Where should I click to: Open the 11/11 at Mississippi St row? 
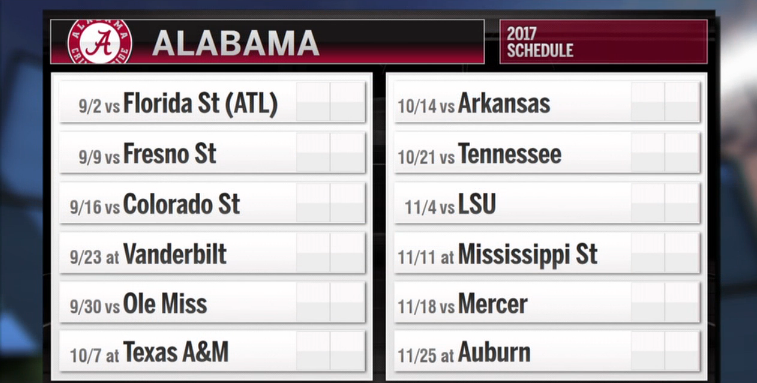547,253
